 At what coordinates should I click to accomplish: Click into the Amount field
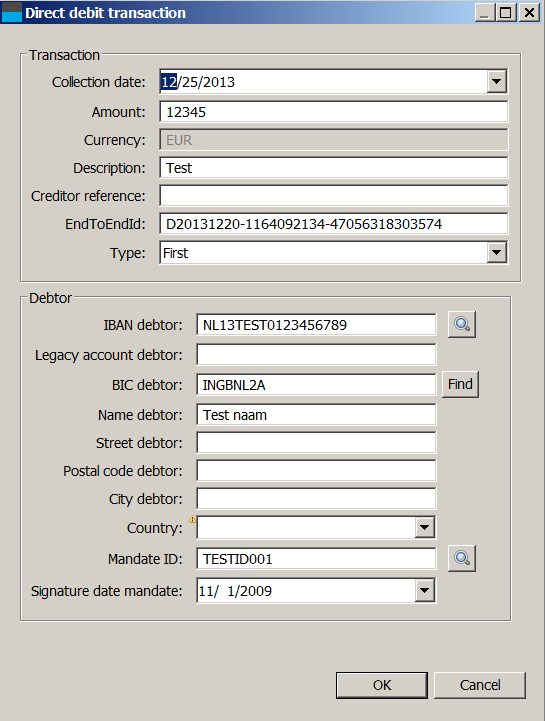(333, 112)
